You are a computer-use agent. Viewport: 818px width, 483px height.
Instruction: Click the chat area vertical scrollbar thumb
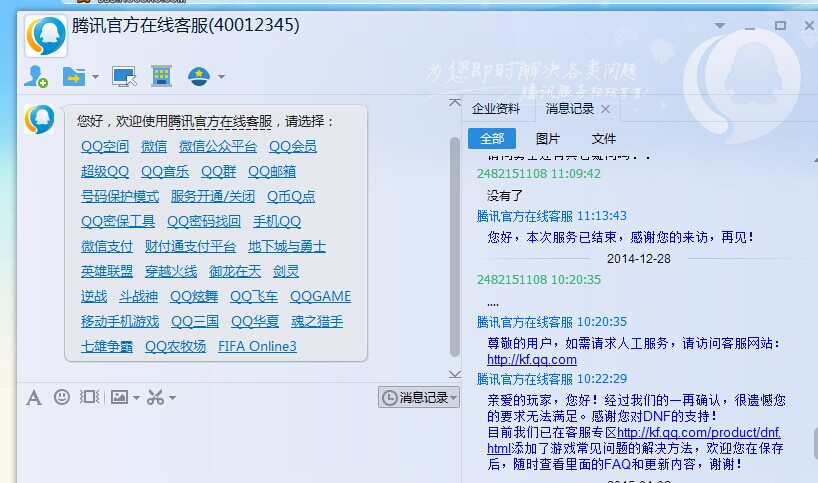[x=455, y=247]
